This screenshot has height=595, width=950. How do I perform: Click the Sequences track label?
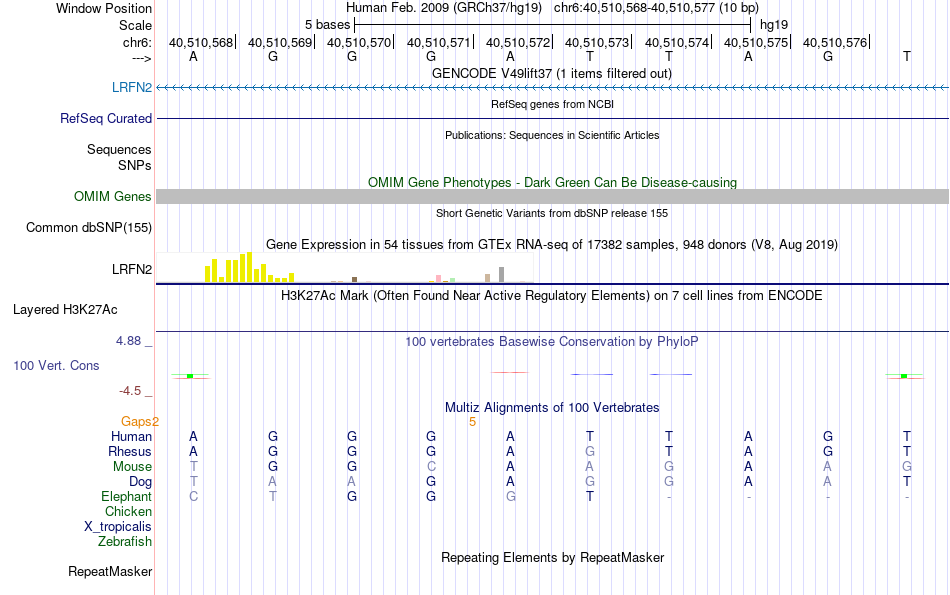pos(119,149)
